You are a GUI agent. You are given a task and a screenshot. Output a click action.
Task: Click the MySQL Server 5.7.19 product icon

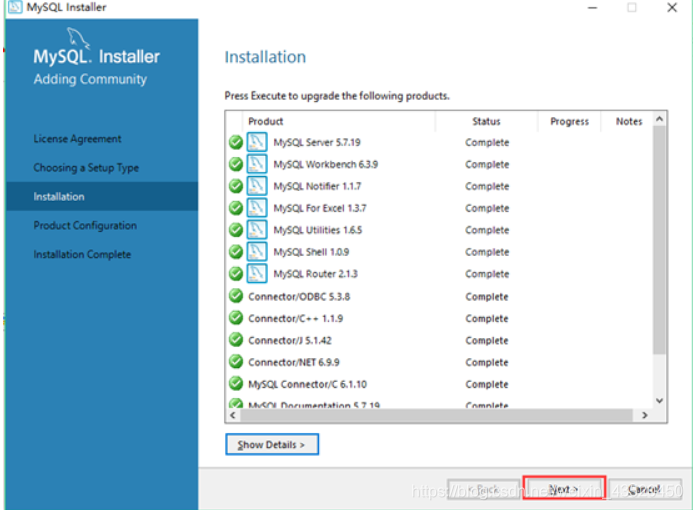point(257,142)
